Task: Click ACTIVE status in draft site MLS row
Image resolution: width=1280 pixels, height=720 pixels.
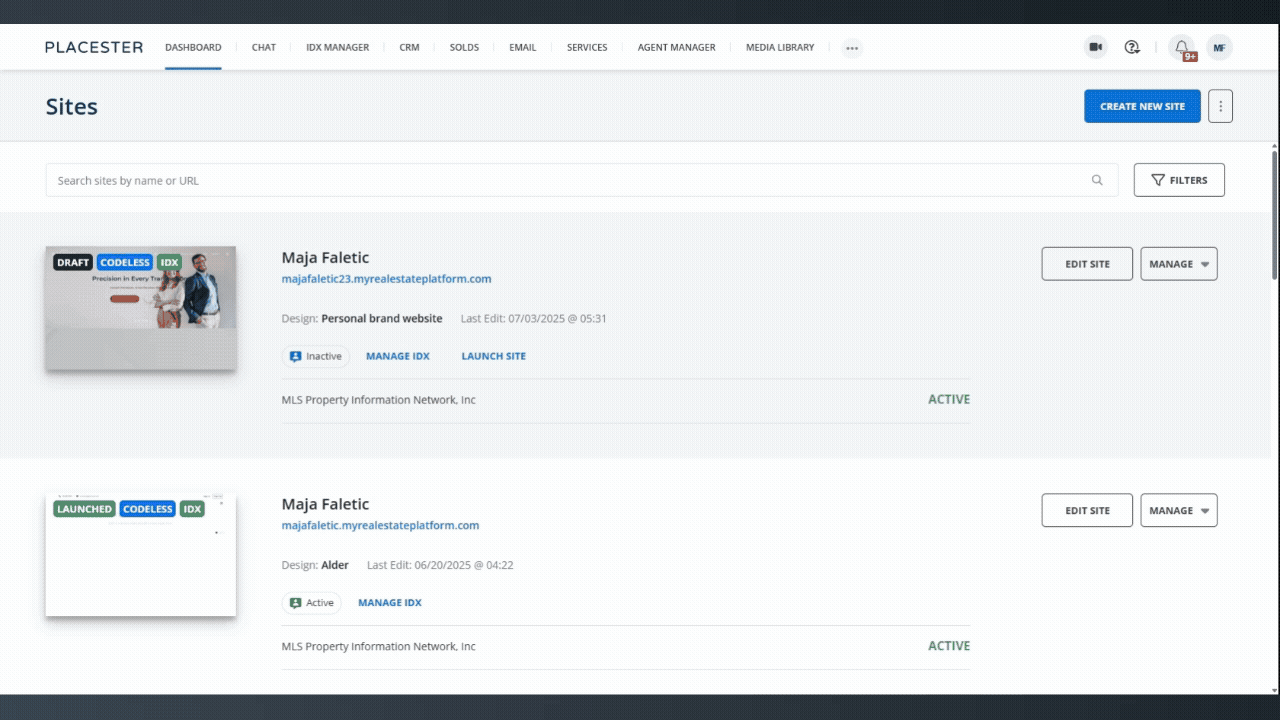Action: (949, 399)
